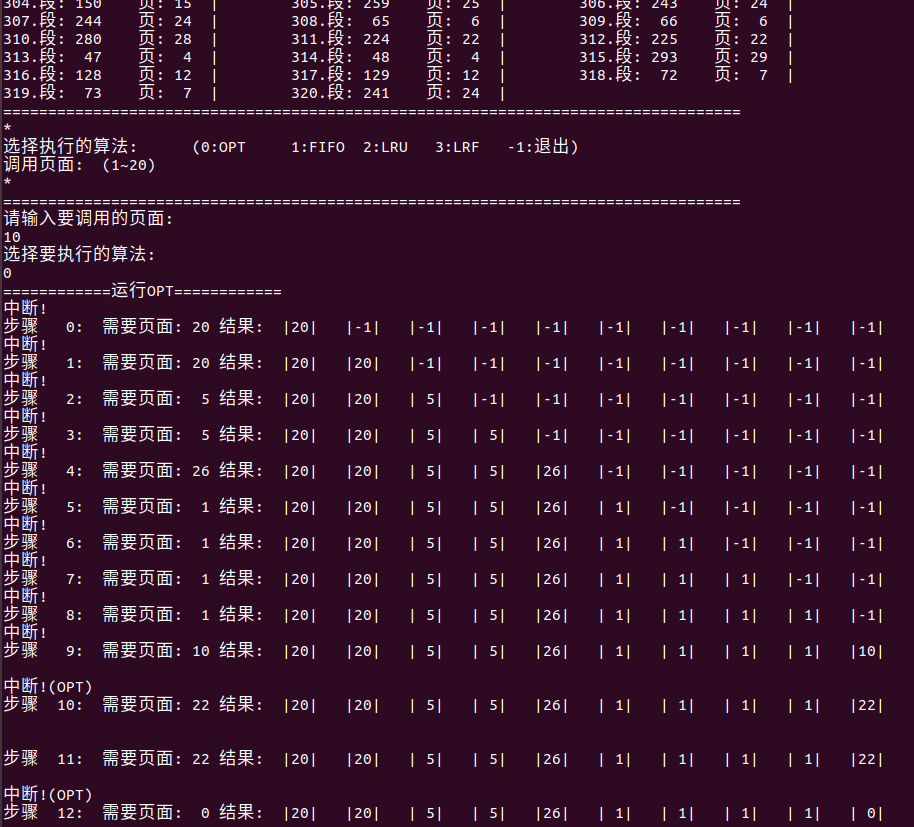914x827 pixels.
Task: Click the first '|20|' cell in step 0 row
Action: point(300,327)
